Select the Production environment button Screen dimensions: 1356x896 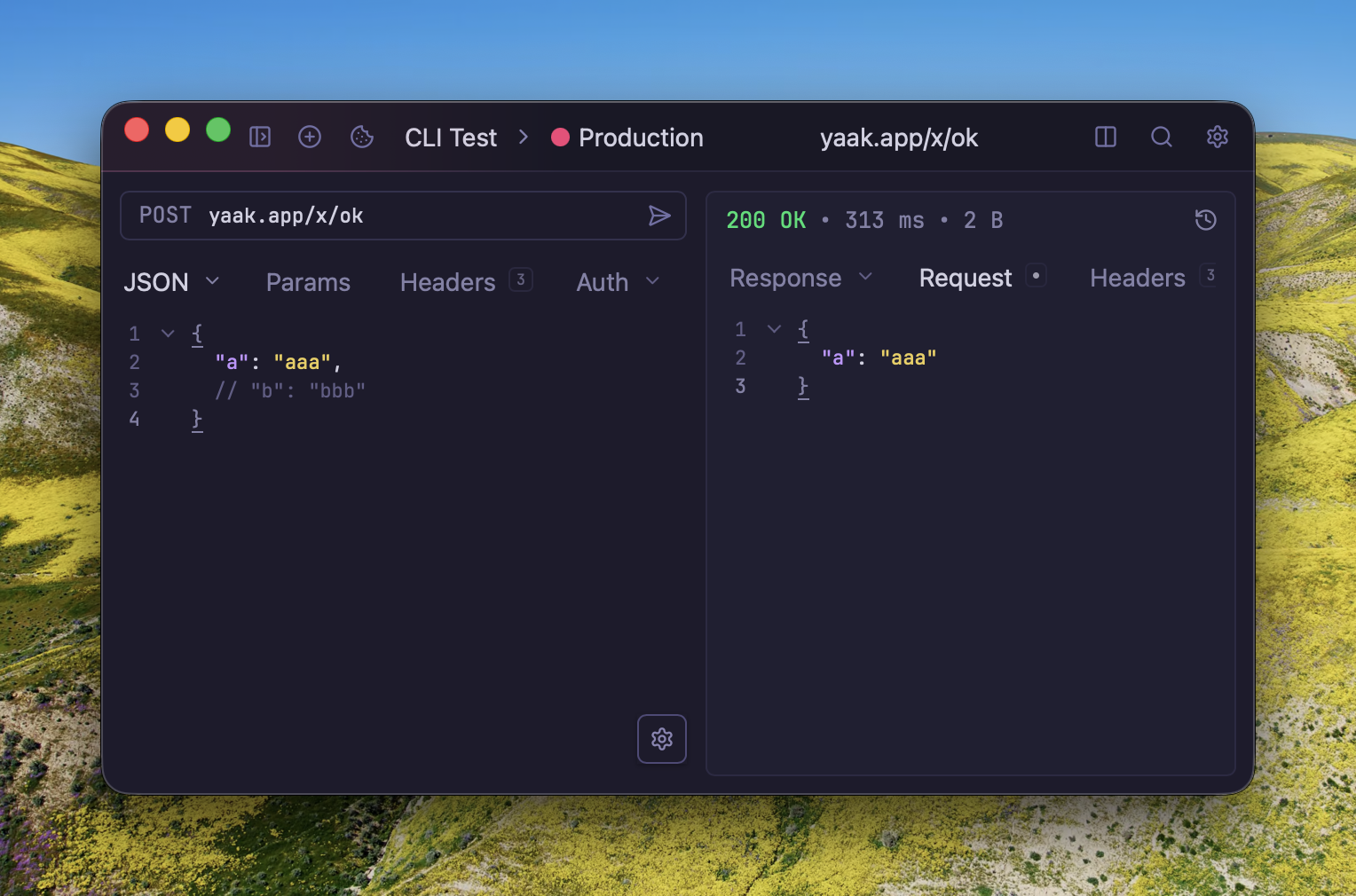click(x=640, y=138)
